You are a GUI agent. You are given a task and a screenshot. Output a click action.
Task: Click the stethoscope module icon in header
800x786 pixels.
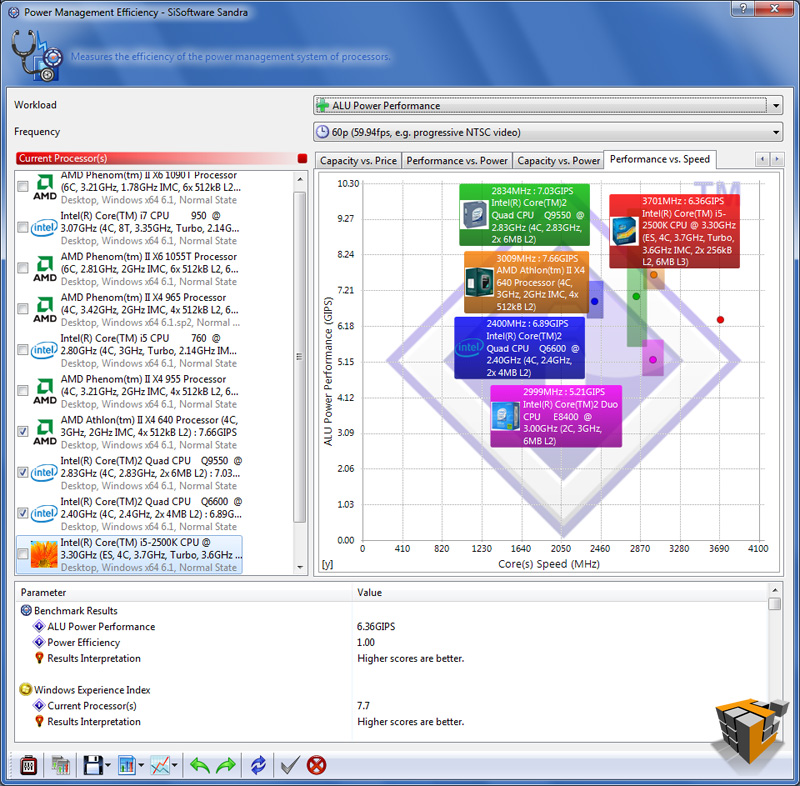(x=36, y=55)
